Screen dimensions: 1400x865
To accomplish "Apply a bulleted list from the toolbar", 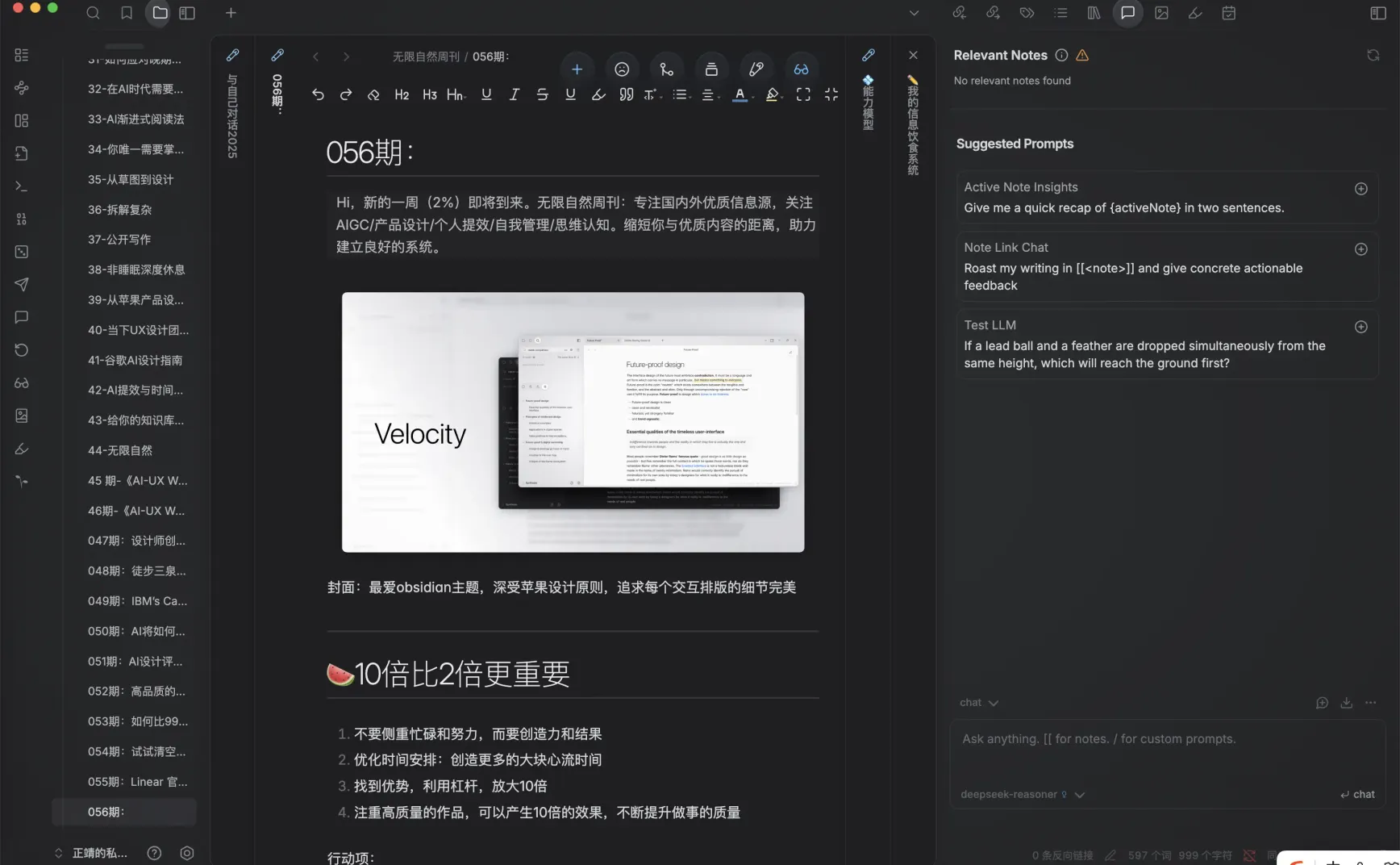I will 680,94.
